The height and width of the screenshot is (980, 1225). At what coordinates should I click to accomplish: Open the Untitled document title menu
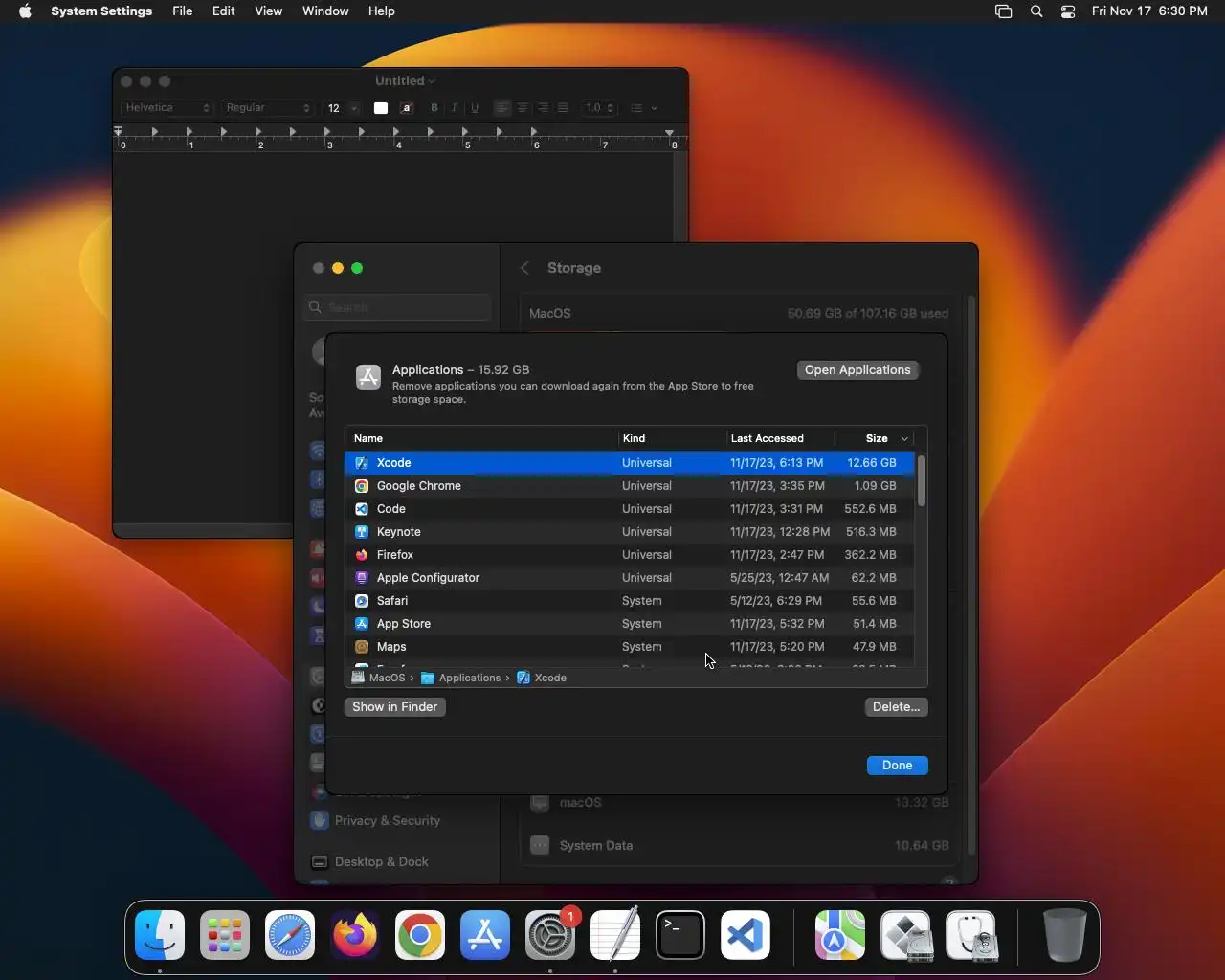405,81
